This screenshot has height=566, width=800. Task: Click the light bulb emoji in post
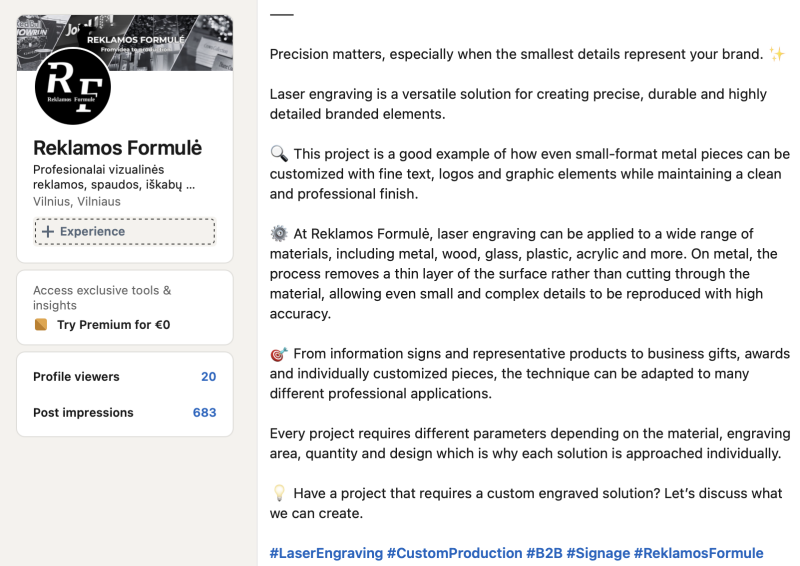point(279,493)
